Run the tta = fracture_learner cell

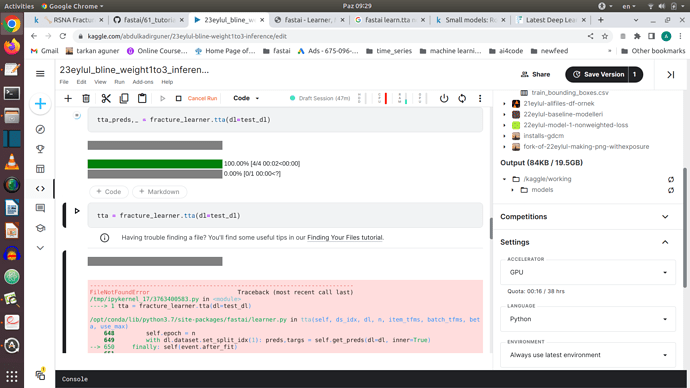[x=77, y=211]
